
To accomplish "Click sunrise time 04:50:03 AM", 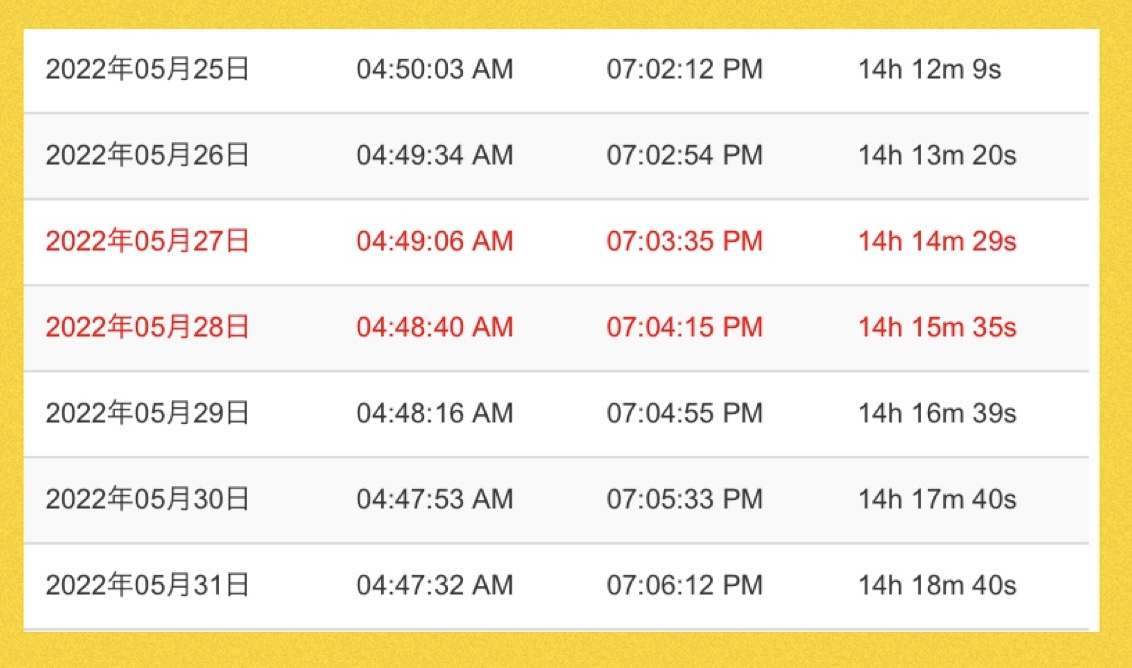I will point(435,69).
